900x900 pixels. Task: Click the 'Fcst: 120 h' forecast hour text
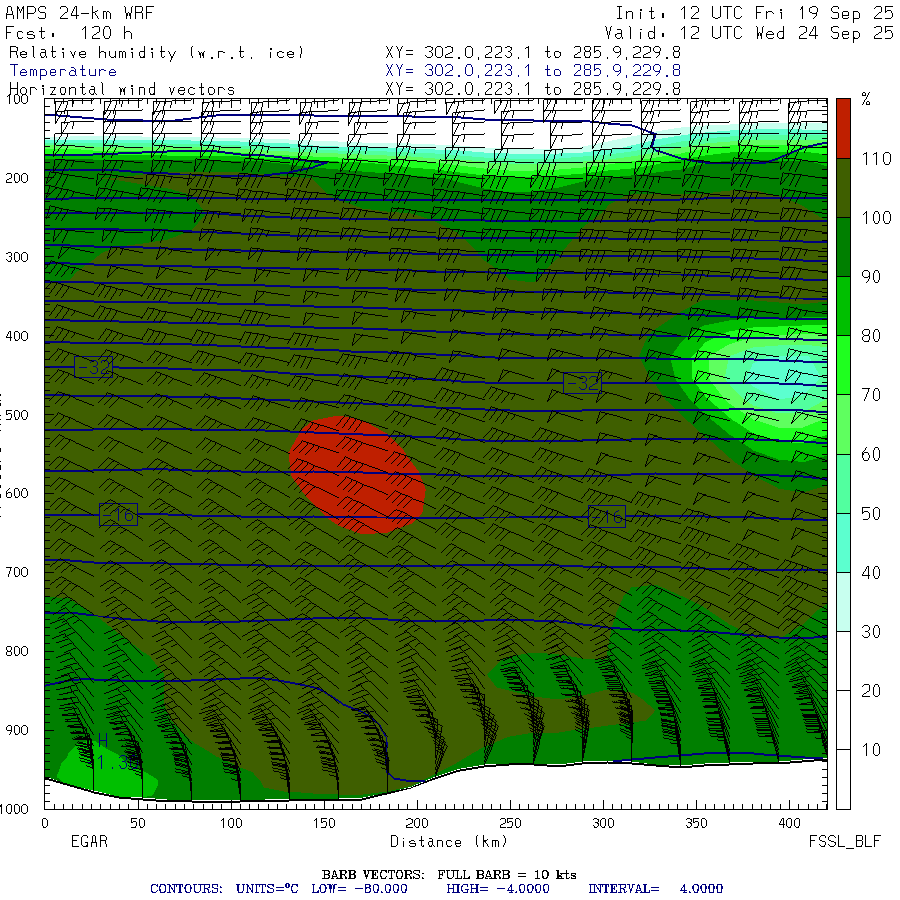point(69,33)
